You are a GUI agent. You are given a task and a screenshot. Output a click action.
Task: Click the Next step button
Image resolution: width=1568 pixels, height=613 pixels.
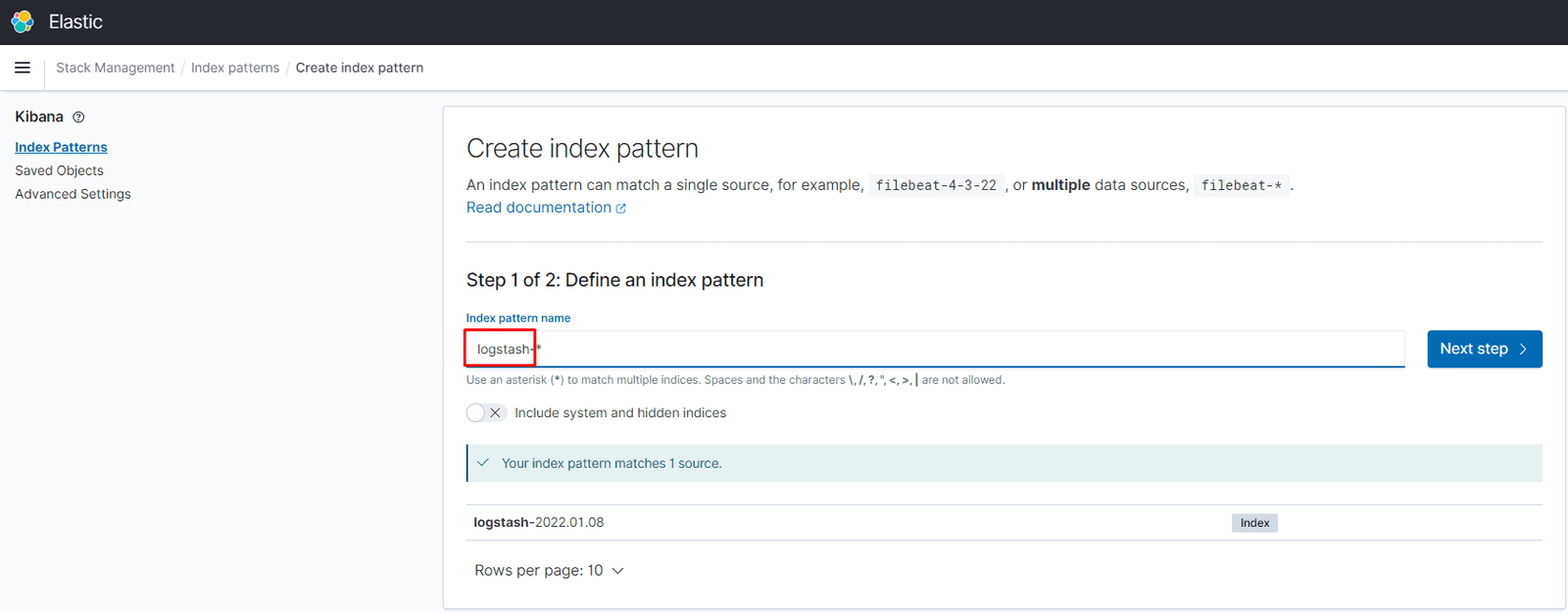[x=1485, y=349]
